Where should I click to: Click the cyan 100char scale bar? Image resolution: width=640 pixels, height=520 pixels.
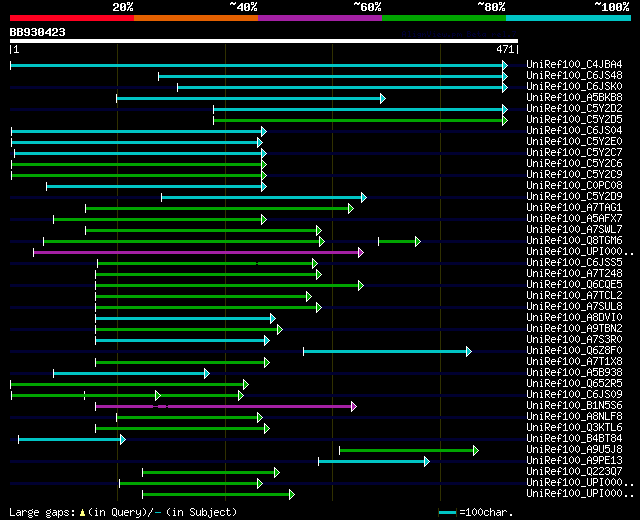(x=447, y=513)
